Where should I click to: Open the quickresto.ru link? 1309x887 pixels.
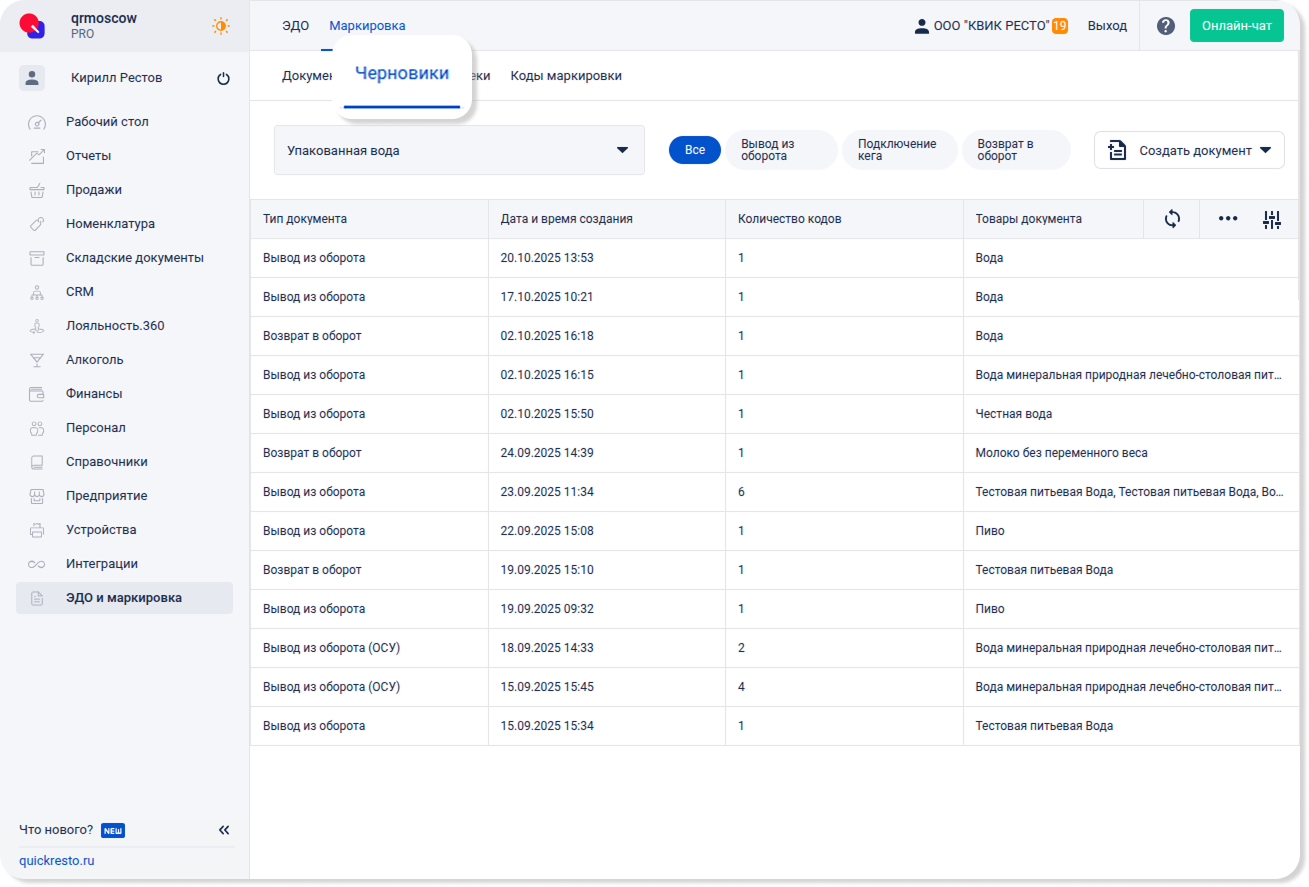point(57,860)
